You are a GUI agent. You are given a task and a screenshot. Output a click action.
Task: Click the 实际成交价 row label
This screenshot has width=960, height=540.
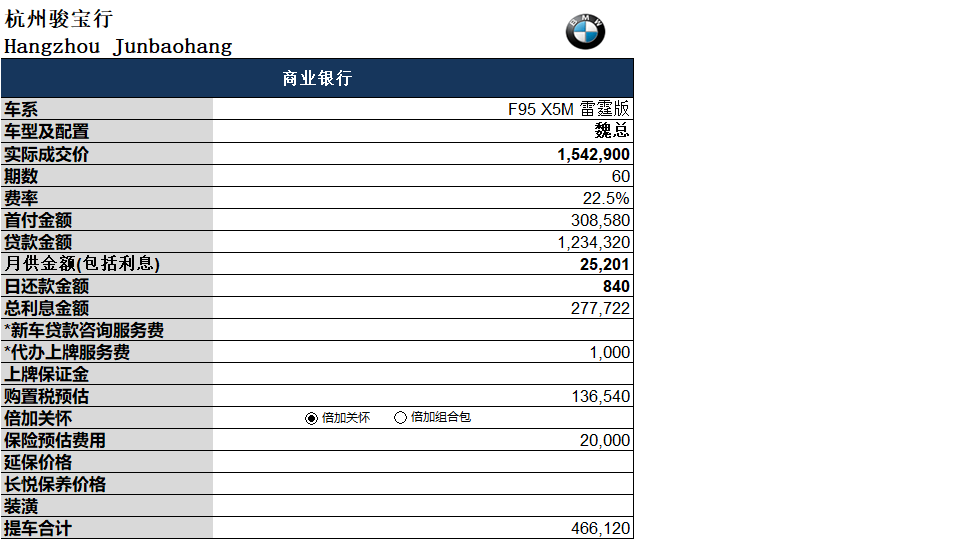[47, 154]
